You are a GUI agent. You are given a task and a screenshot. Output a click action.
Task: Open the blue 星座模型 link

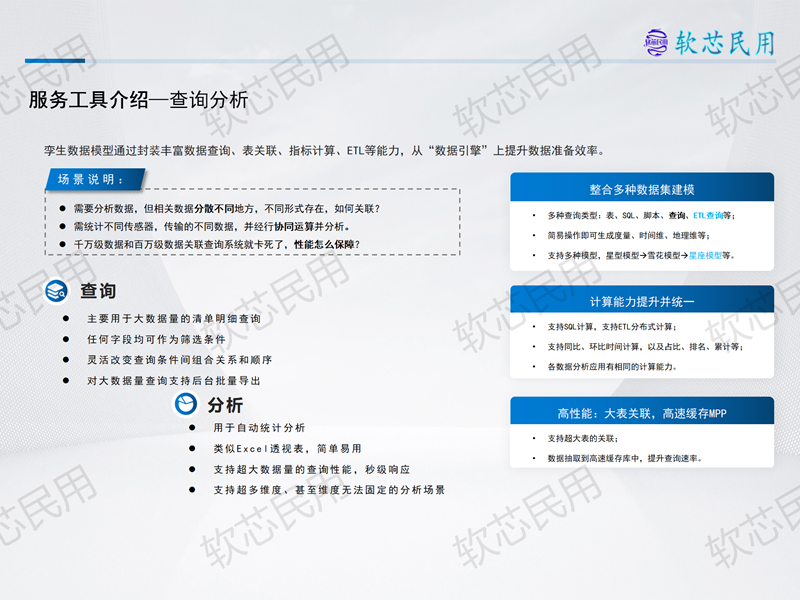[x=705, y=256]
